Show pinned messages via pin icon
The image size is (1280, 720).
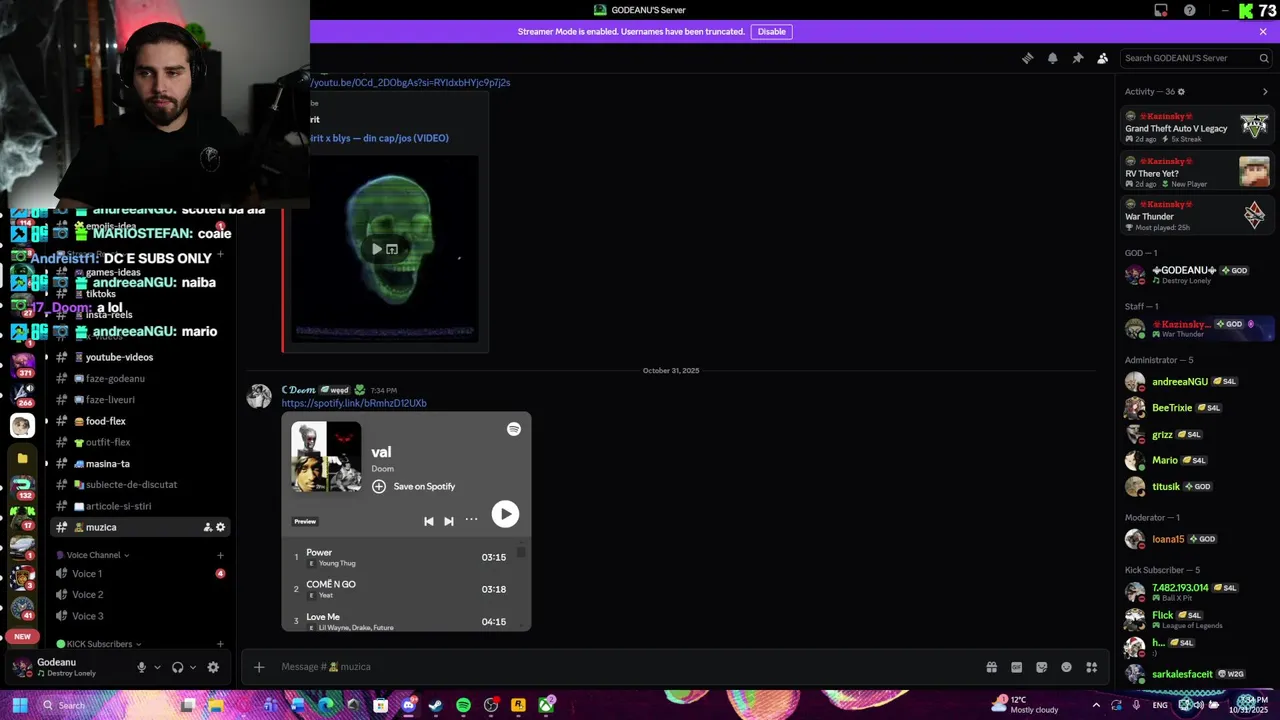click(x=1077, y=58)
